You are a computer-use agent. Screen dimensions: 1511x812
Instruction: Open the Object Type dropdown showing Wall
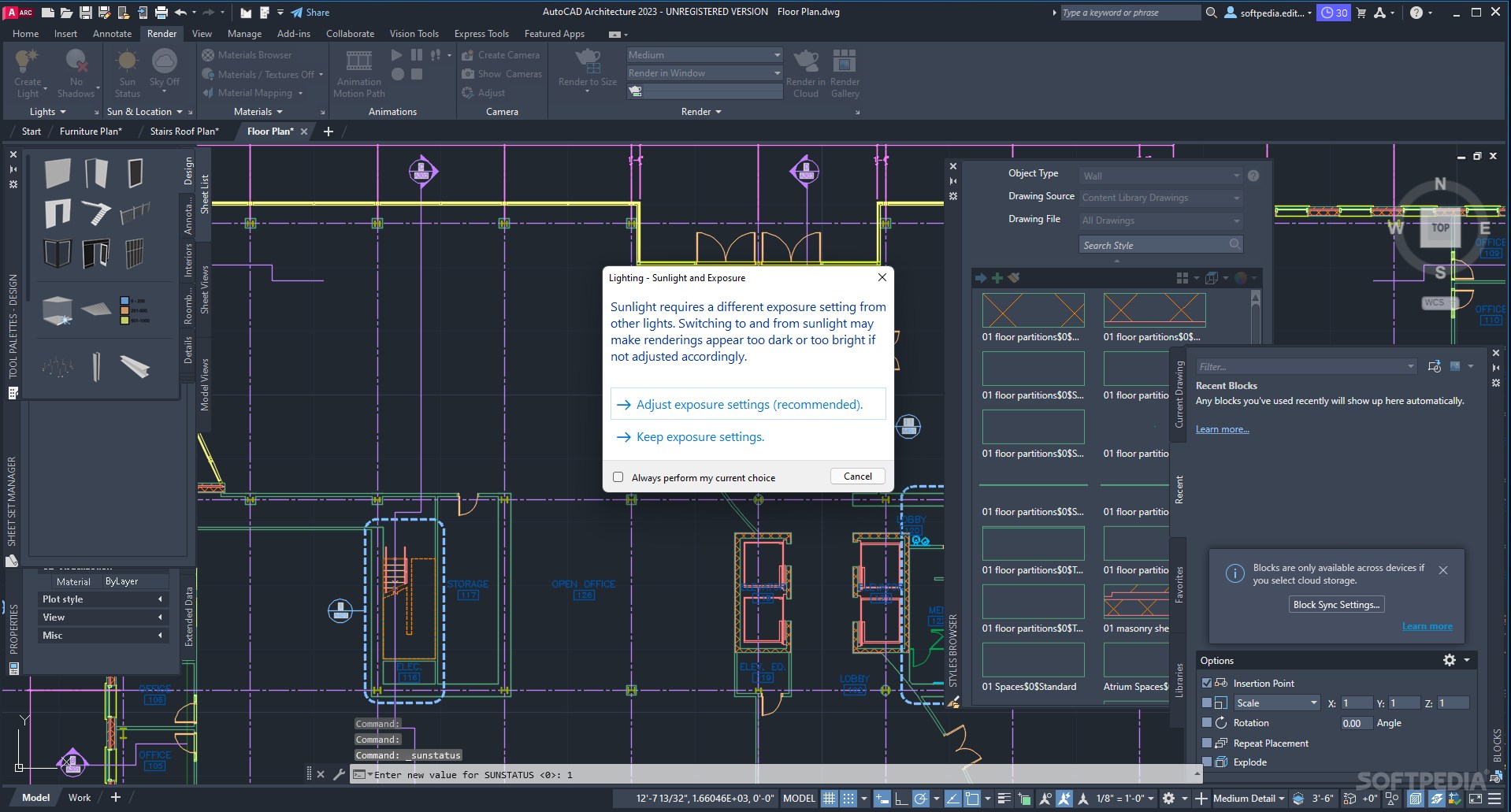[1160, 176]
